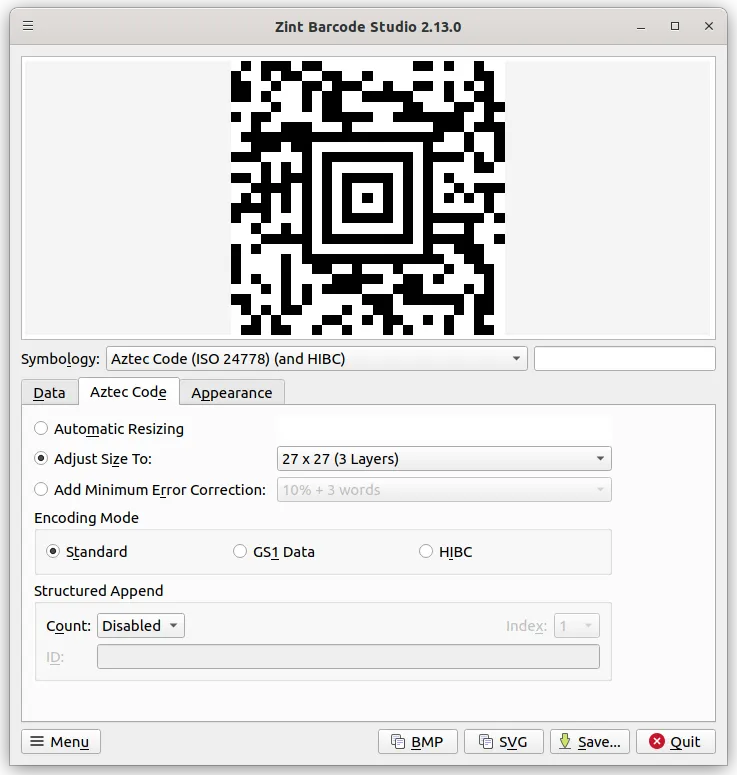Expand the 27 x 27 size dropdown
This screenshot has width=737, height=775.
(443, 459)
